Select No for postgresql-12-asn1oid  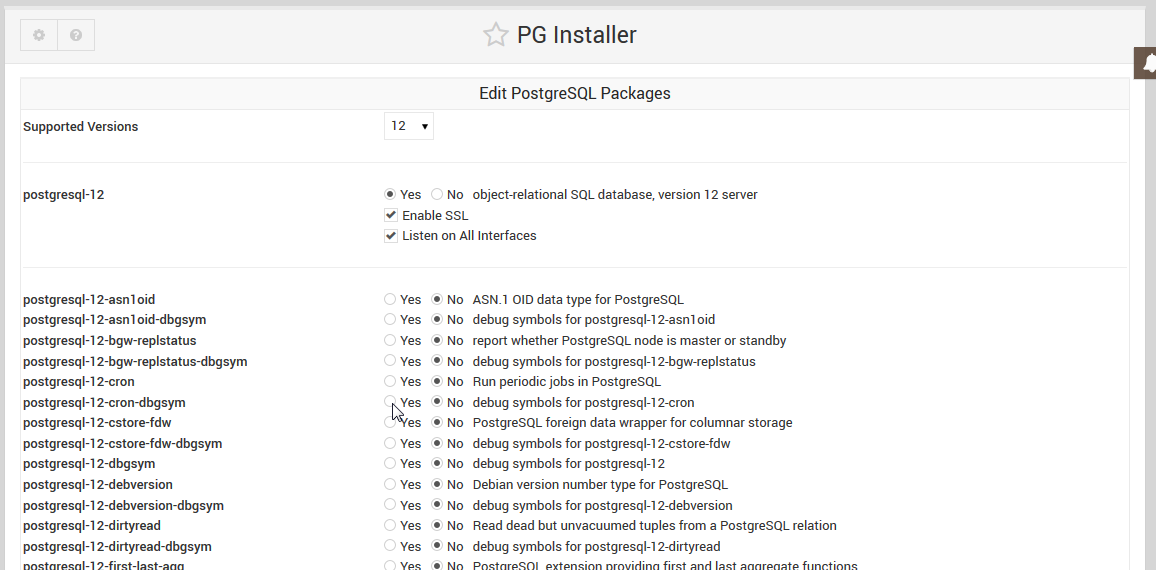coord(437,299)
